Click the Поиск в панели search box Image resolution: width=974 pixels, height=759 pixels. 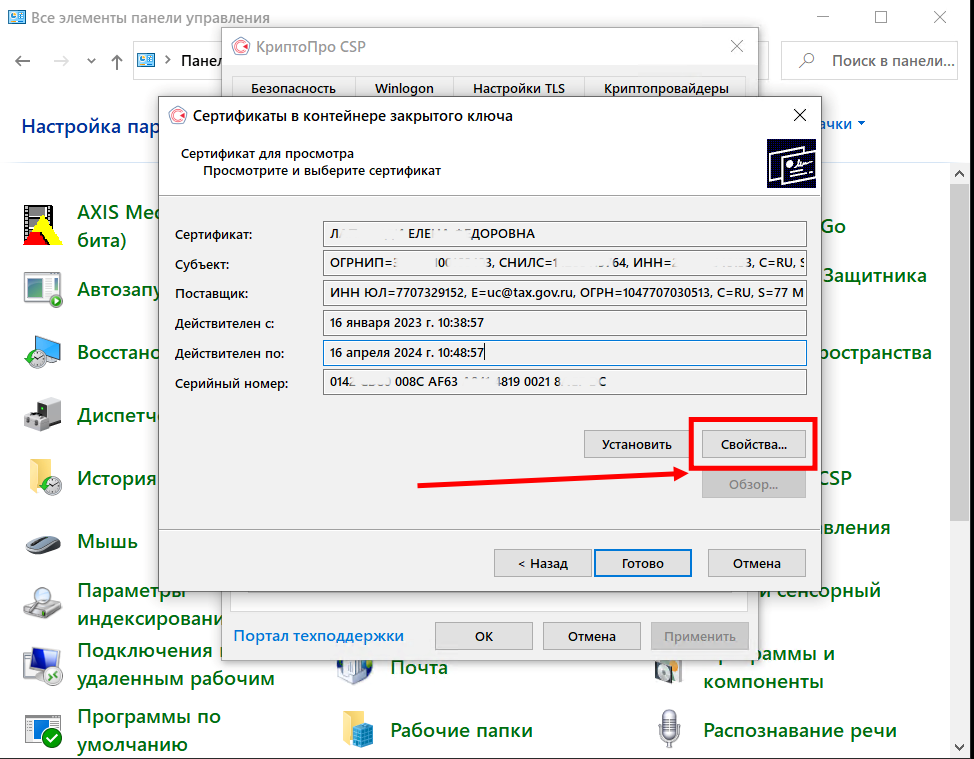tap(869, 60)
